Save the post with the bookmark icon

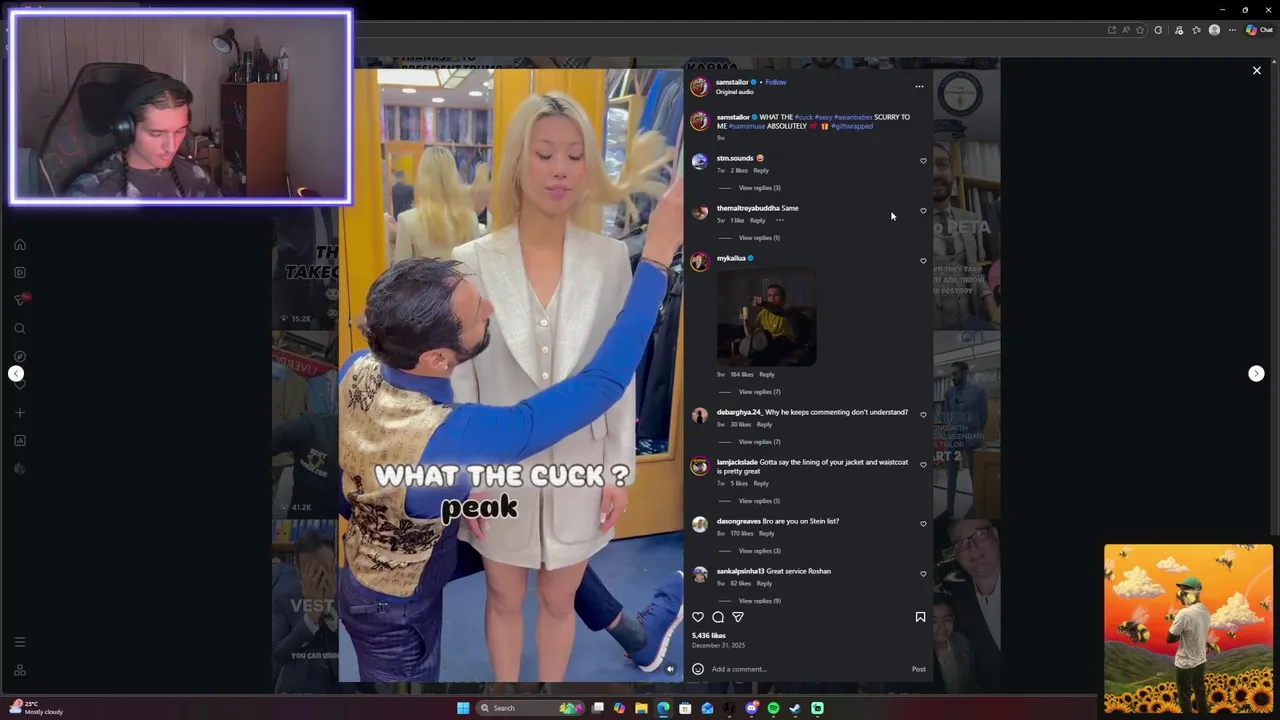[920, 617]
